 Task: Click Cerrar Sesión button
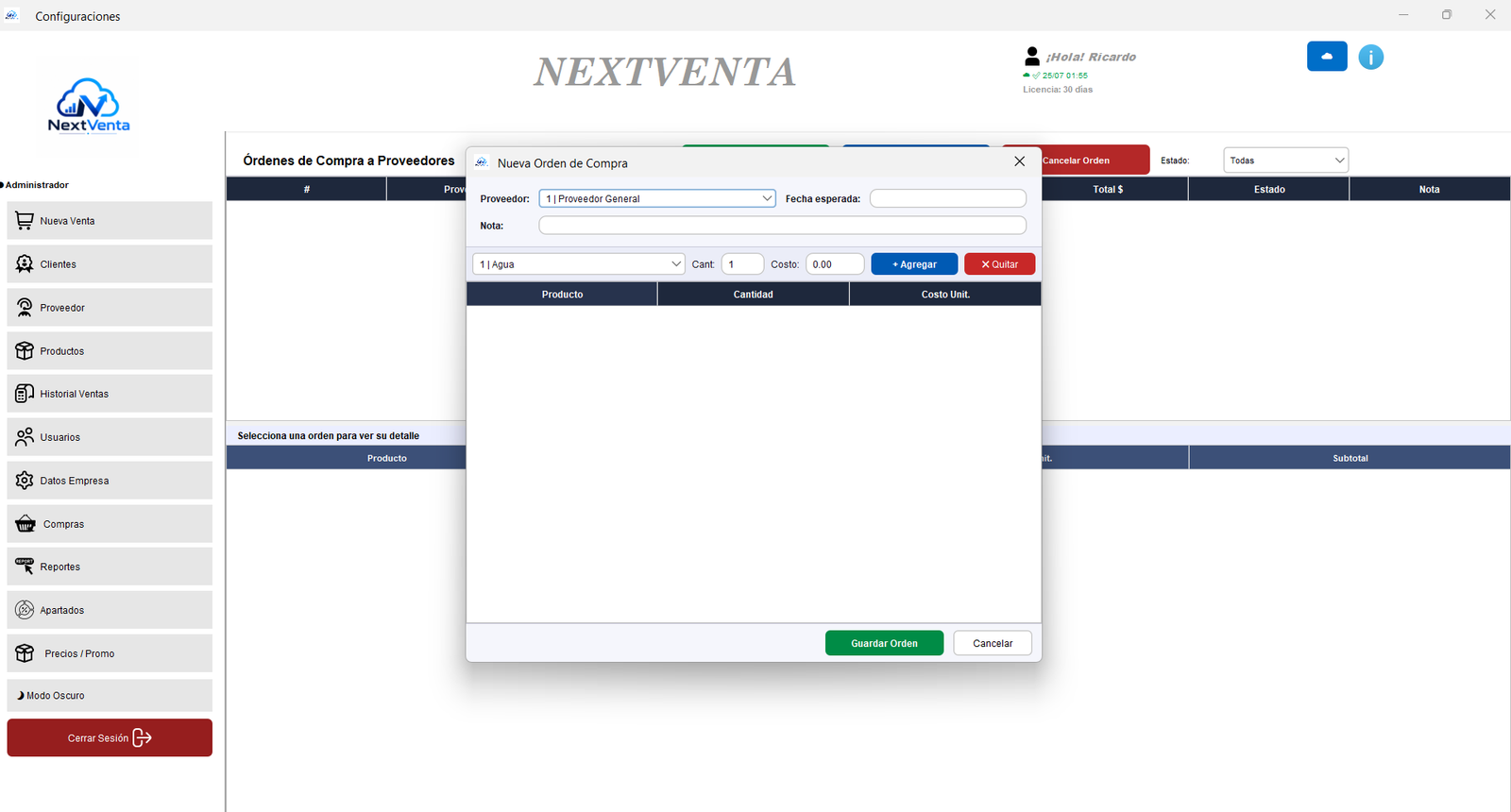point(110,737)
